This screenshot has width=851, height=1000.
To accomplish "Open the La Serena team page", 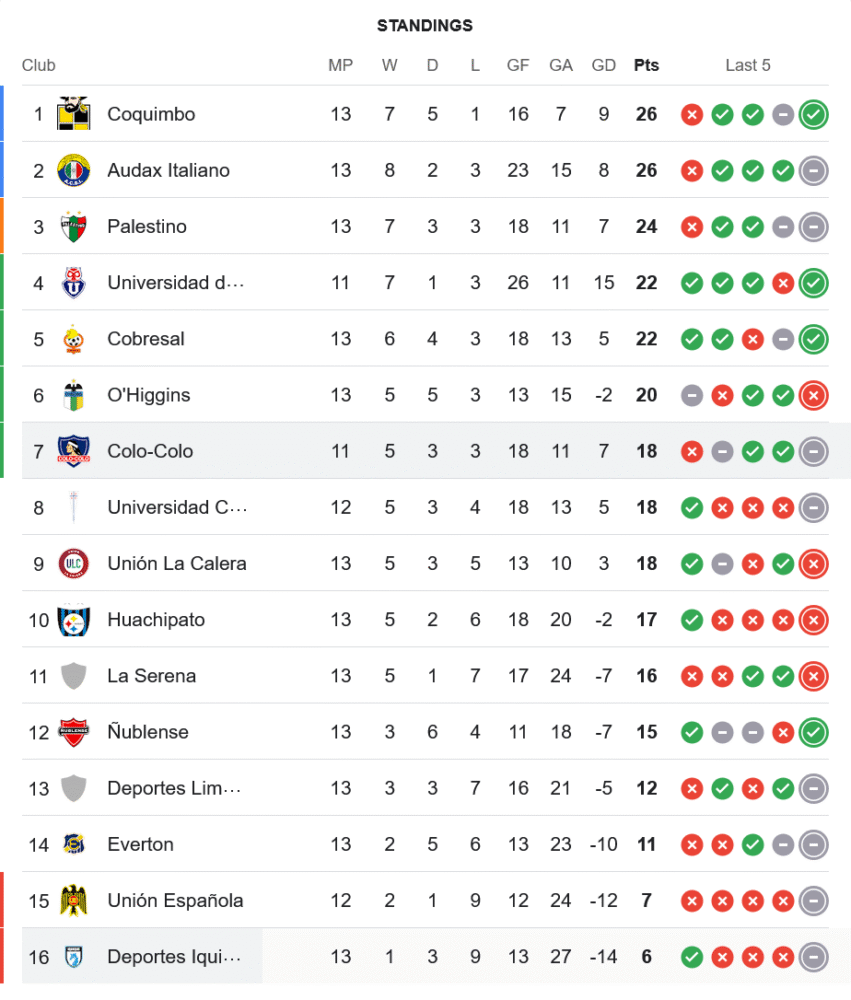I will tap(151, 676).
